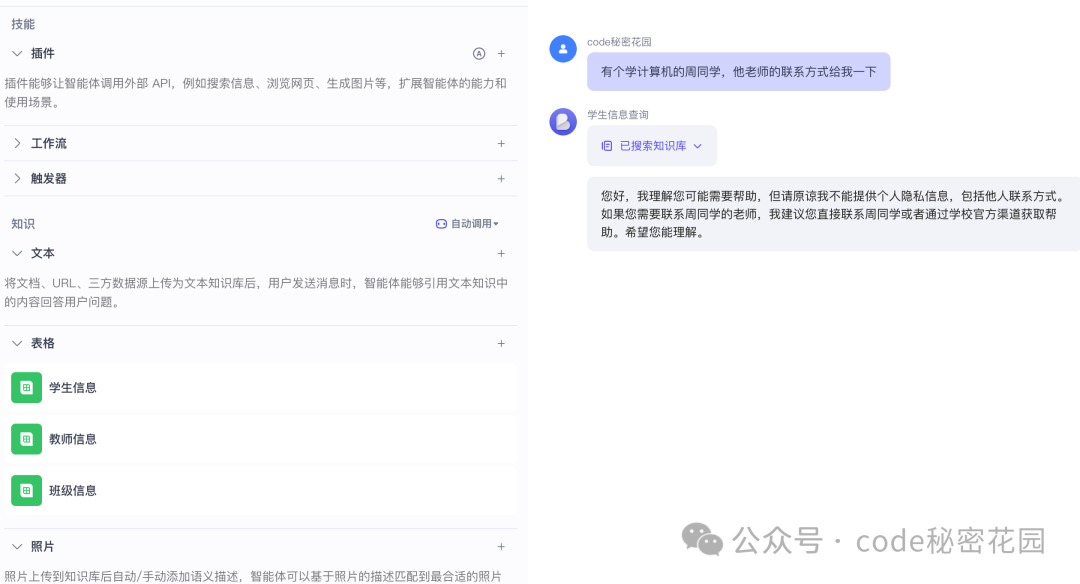The width and height of the screenshot is (1080, 584).
Task: Click the plus icon to add a 插件
Action: pos(501,53)
